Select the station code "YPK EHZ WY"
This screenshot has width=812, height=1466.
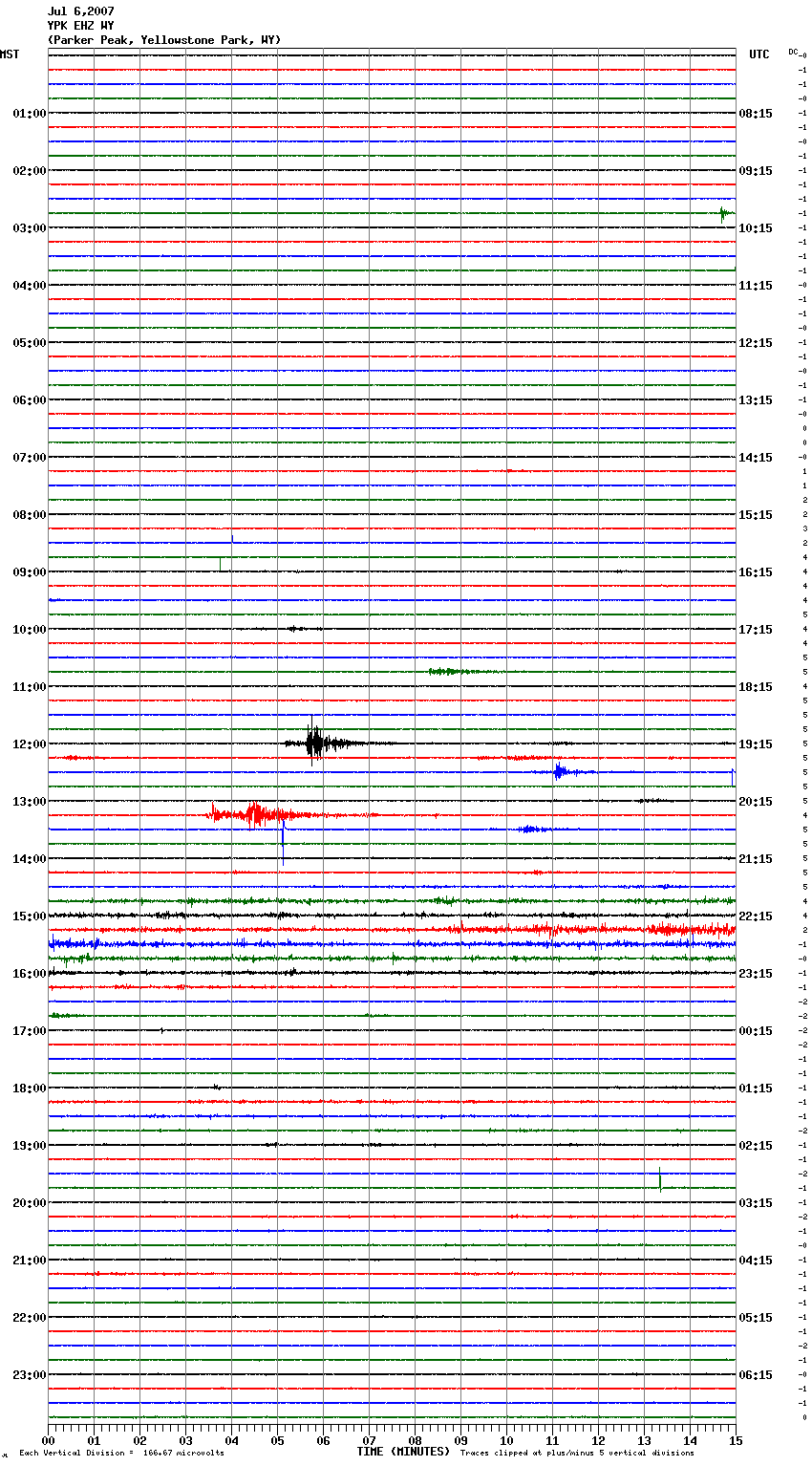[x=80, y=26]
